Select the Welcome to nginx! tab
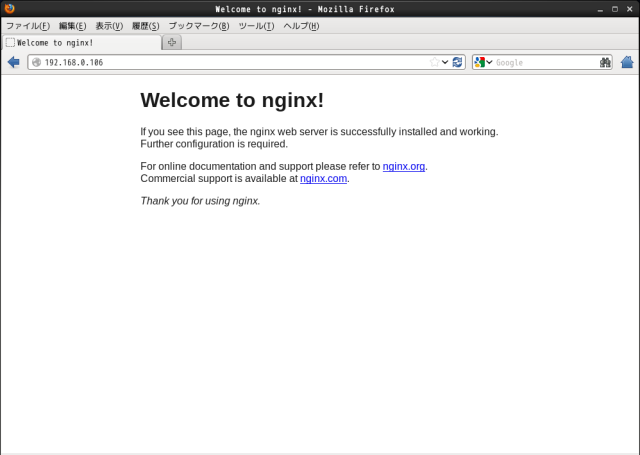The width and height of the screenshot is (640, 455). click(x=82, y=42)
